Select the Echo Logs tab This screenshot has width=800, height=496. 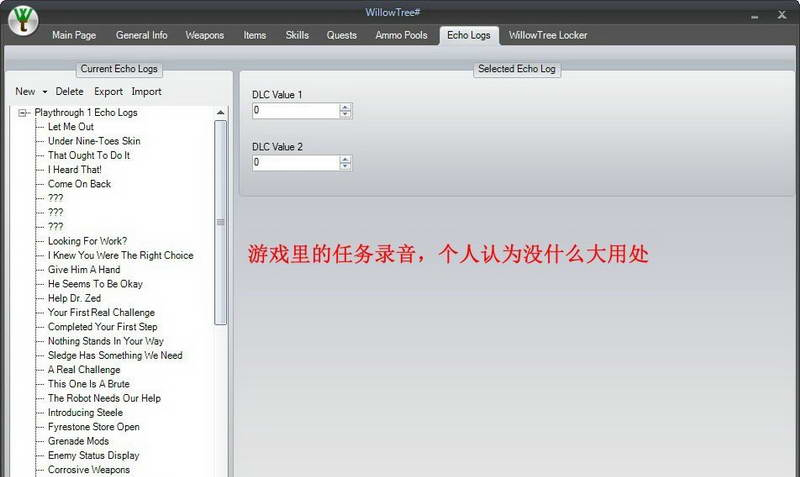469,35
